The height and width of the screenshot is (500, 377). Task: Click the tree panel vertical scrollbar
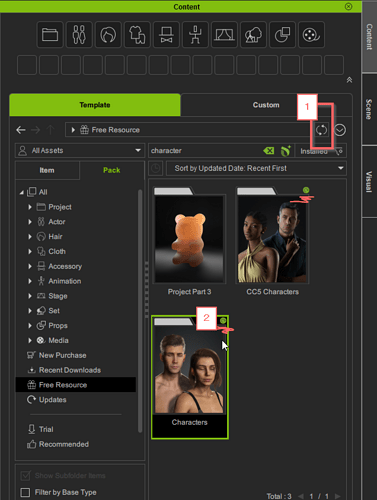coord(140,310)
